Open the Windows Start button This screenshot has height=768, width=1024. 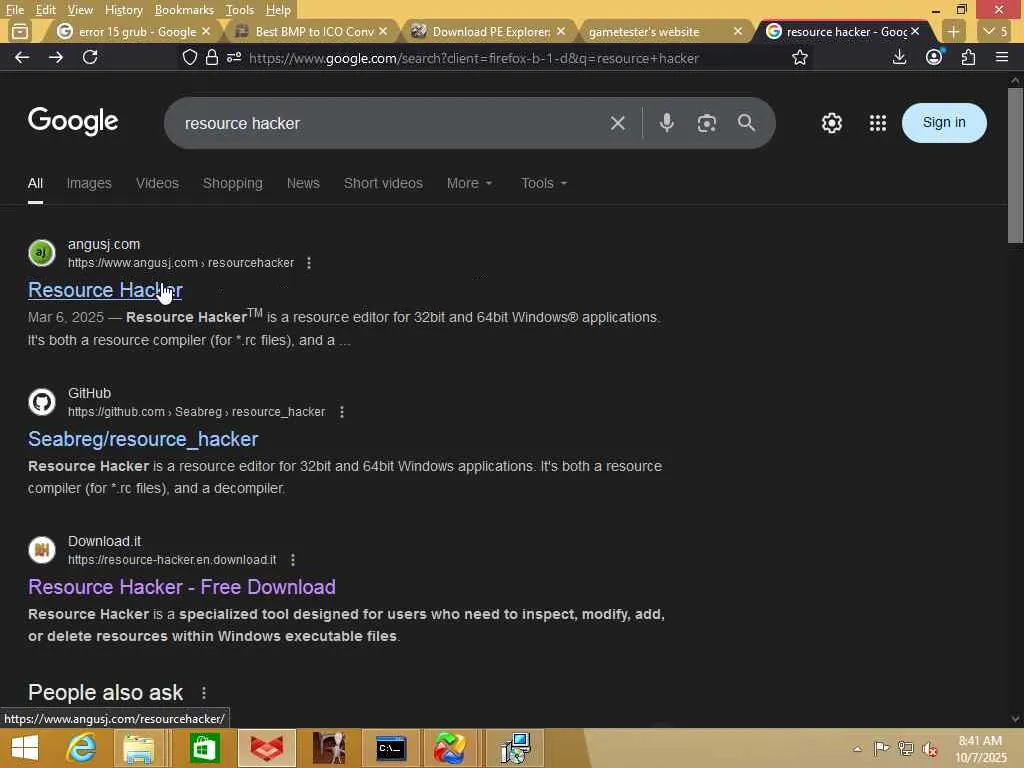(x=25, y=748)
